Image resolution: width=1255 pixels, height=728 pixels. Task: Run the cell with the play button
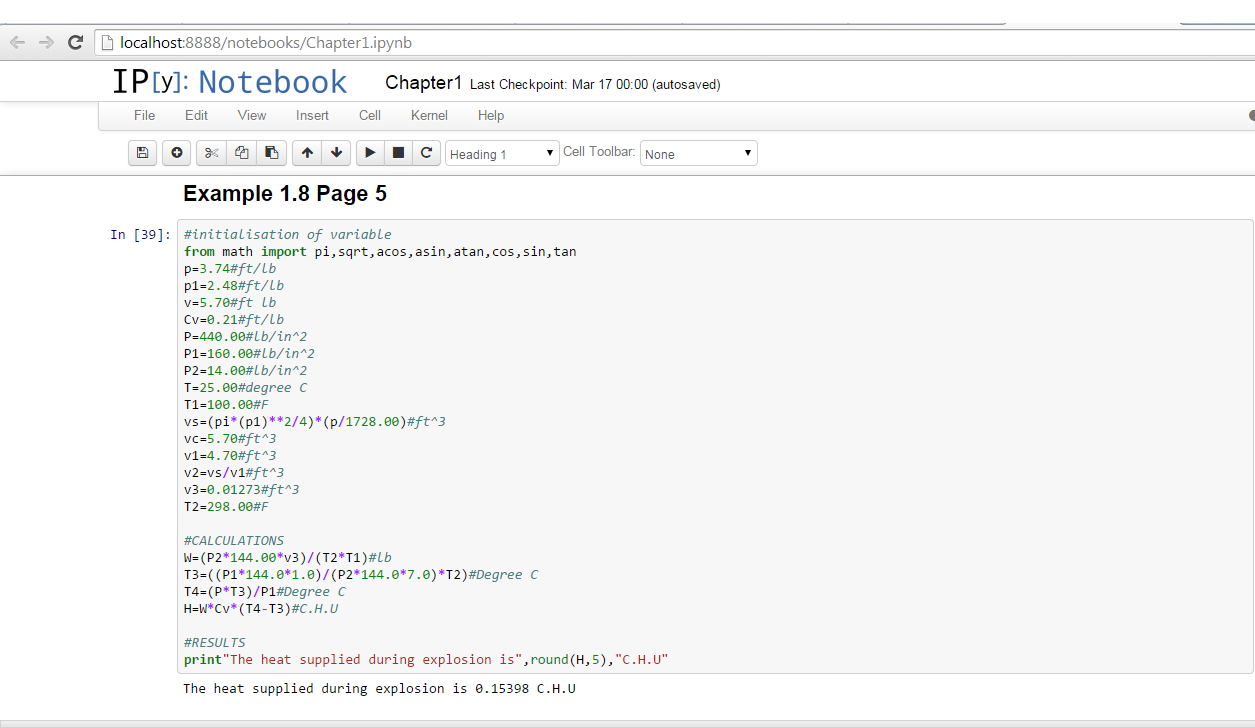click(370, 153)
